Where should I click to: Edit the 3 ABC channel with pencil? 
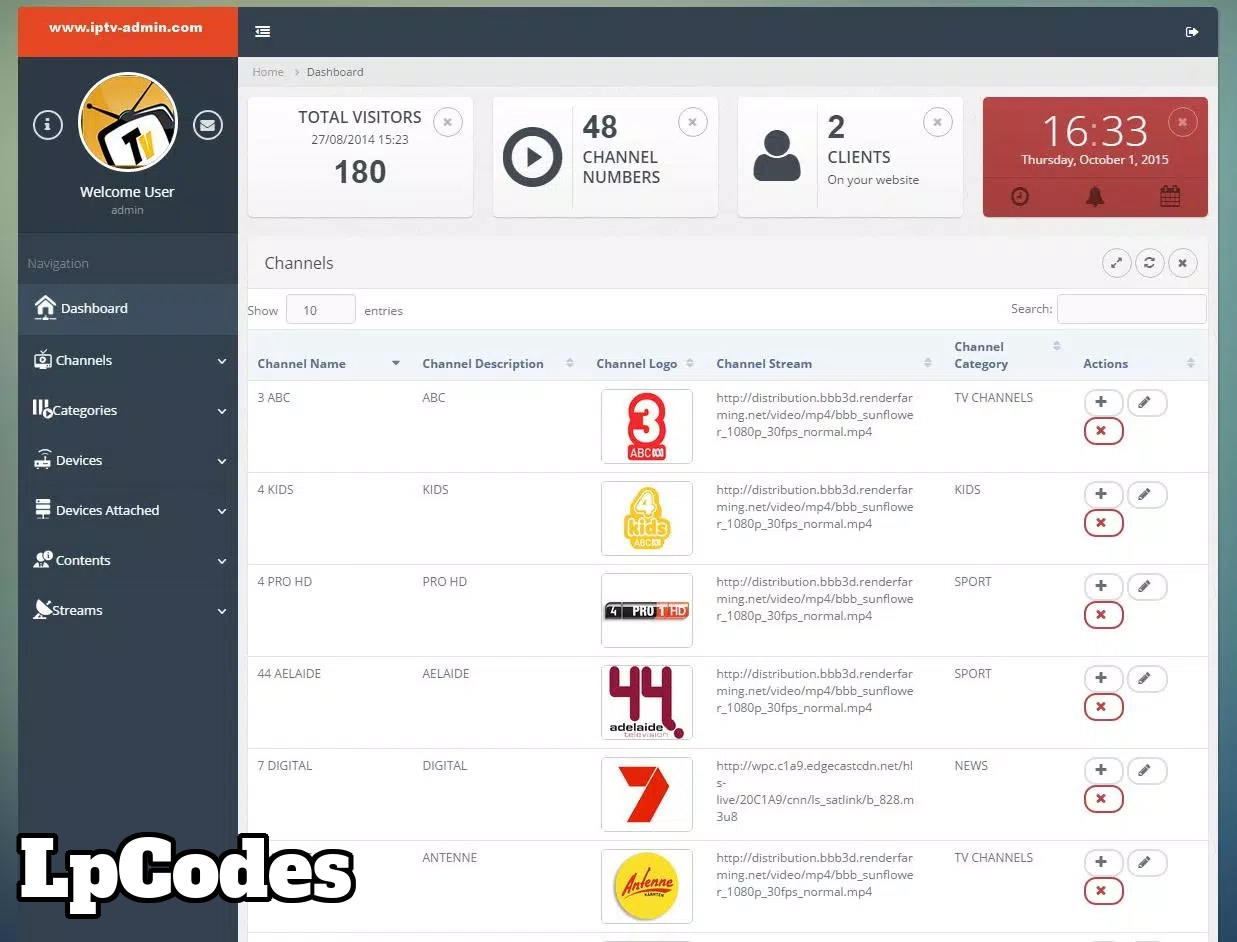(1146, 403)
